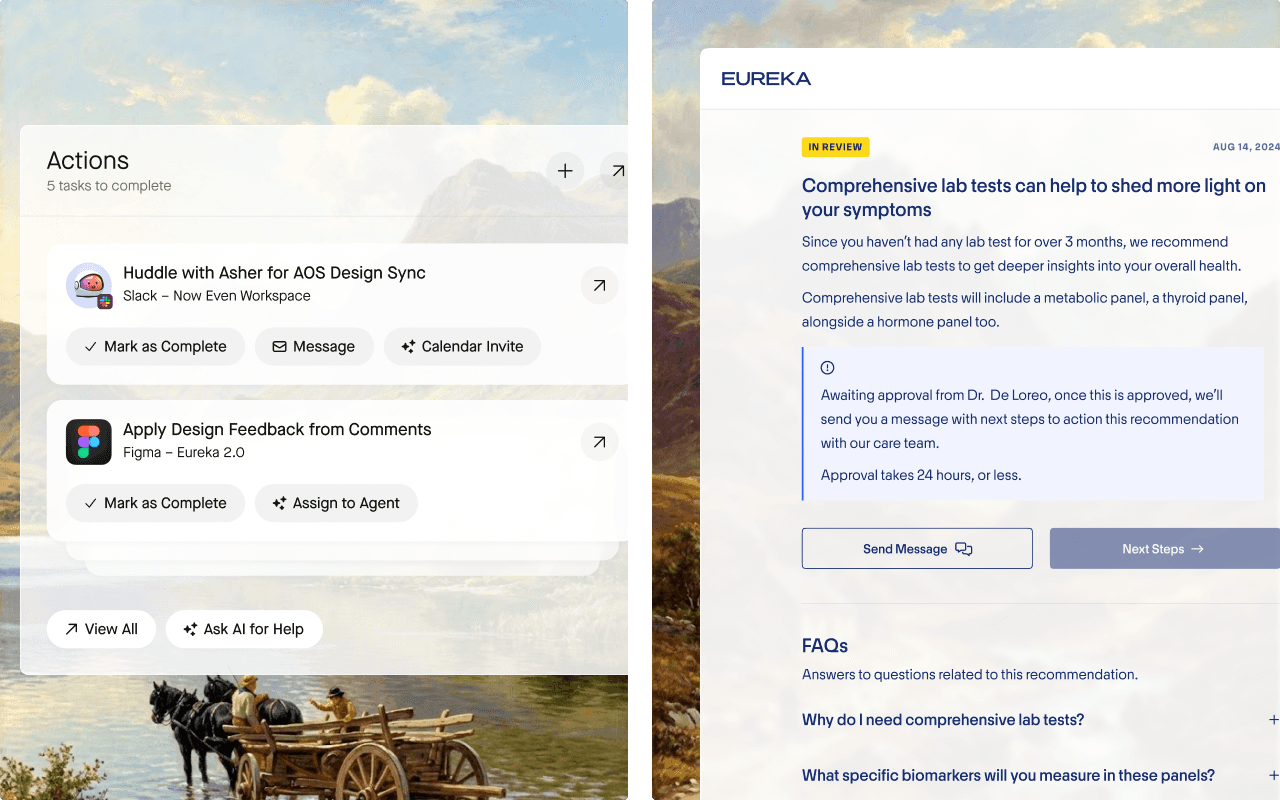Click the paragraph starting 'Since you haven't had any lab test'
Screen dimensions: 1280x800
(x=1021, y=254)
